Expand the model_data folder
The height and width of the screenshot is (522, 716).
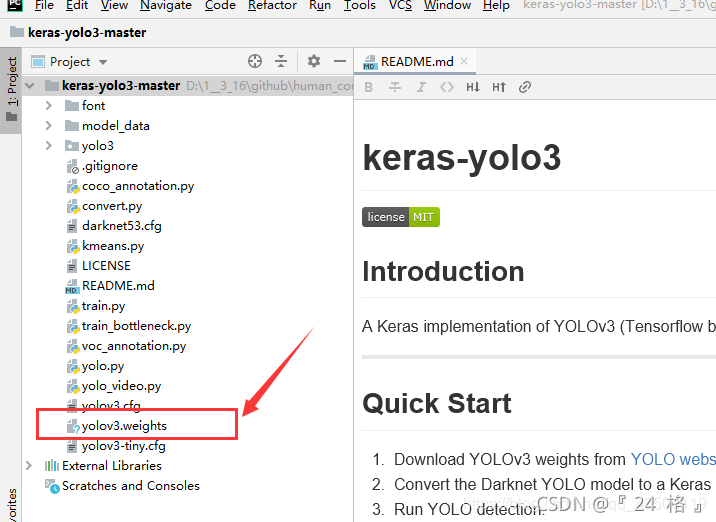[49, 126]
